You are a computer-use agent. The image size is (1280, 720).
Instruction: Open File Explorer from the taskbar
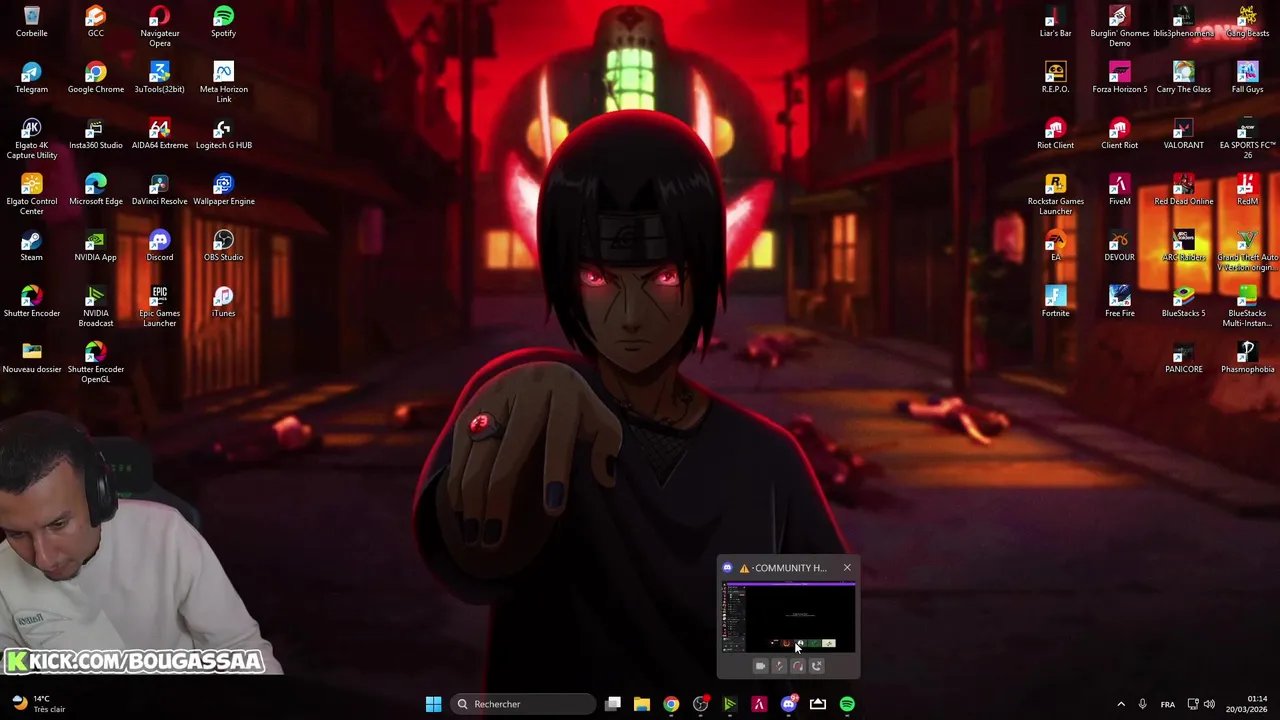pyautogui.click(x=642, y=704)
